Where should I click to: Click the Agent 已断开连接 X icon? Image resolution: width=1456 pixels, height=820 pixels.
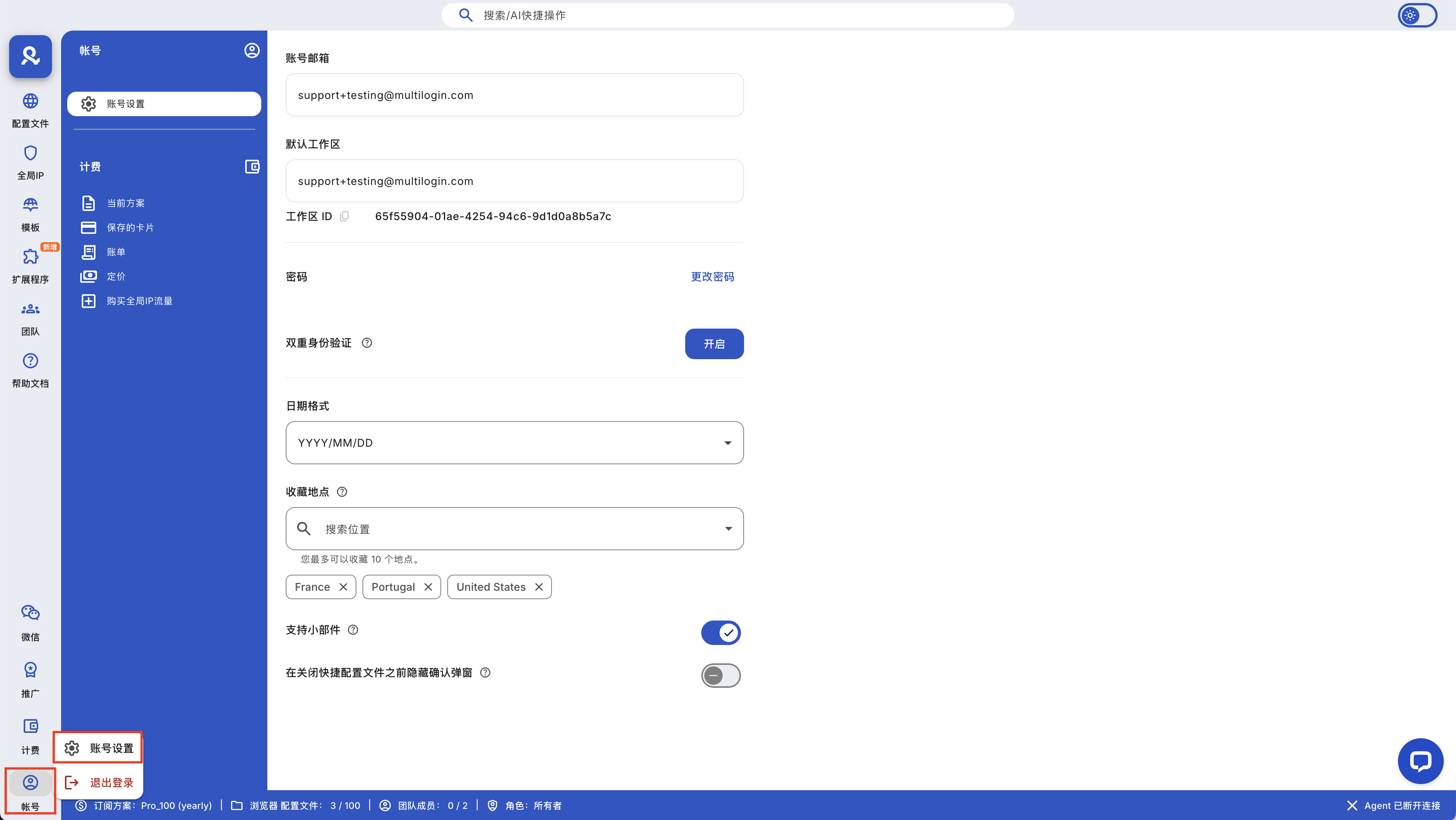click(x=1352, y=805)
